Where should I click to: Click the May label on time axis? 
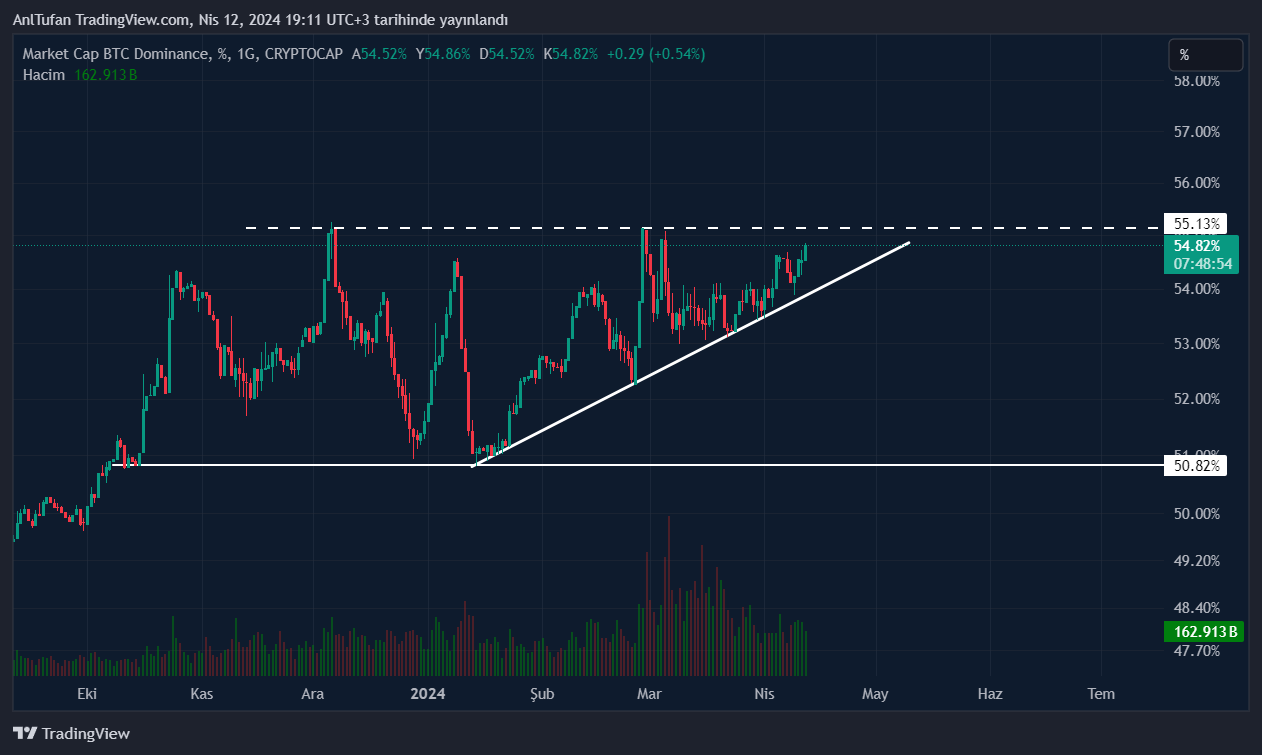pos(875,694)
